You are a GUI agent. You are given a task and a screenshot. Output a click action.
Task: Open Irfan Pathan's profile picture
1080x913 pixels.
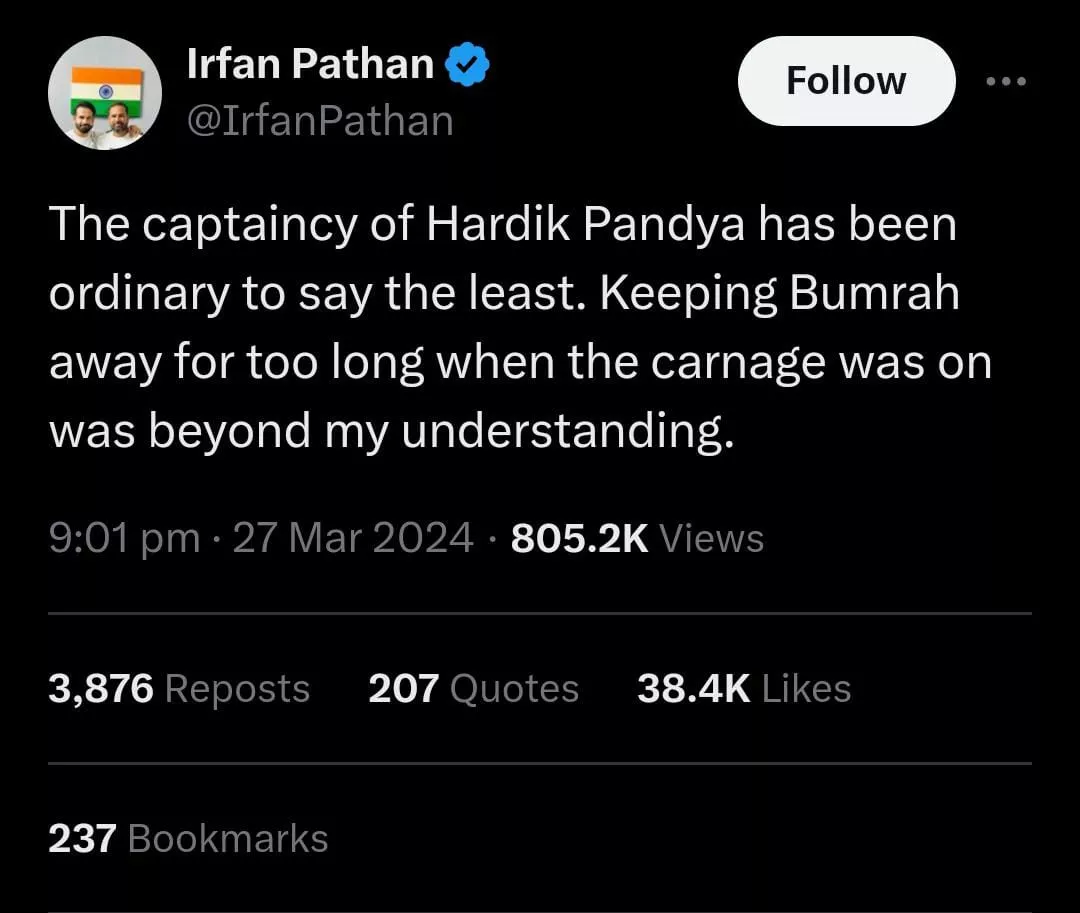pyautogui.click(x=105, y=94)
